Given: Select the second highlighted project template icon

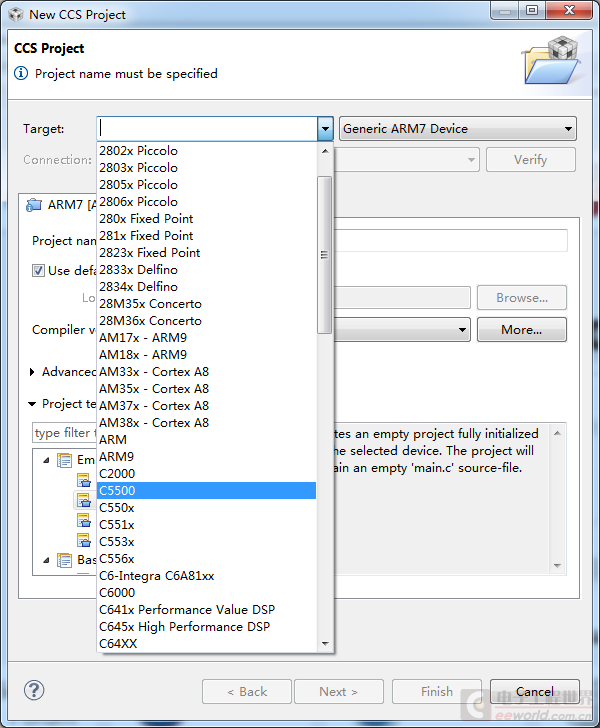Looking at the screenshot, I should click(x=84, y=500).
